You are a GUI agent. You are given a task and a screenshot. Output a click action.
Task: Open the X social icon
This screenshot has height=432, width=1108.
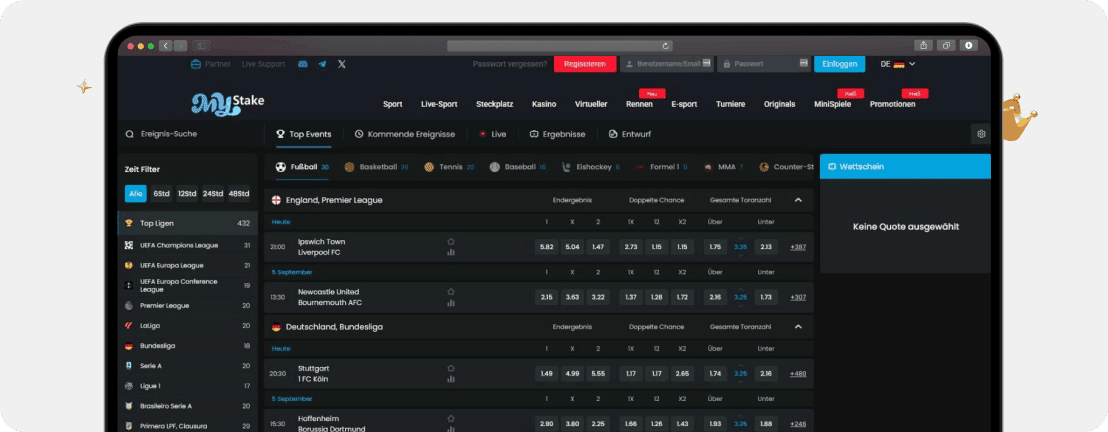point(342,64)
